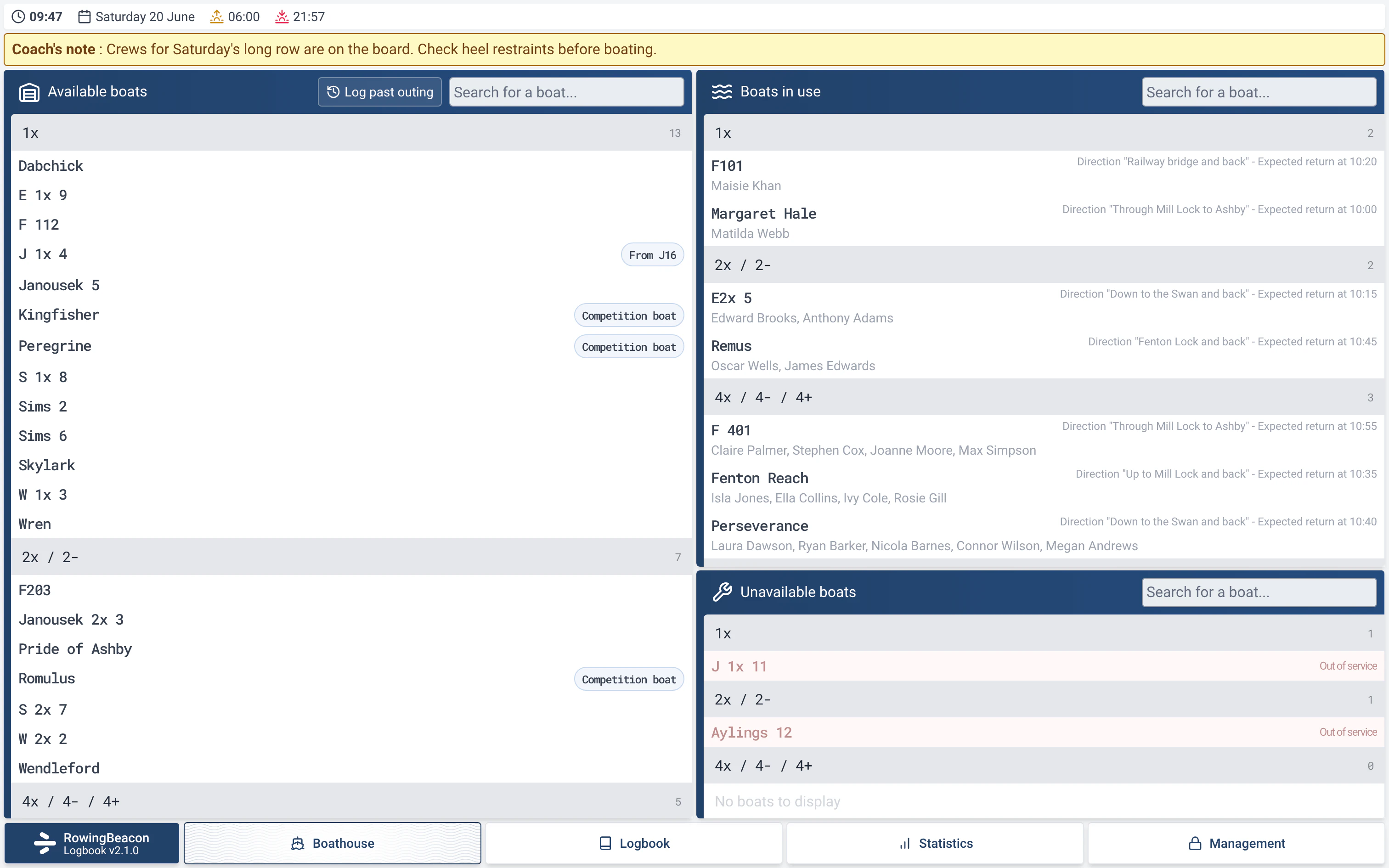The width and height of the screenshot is (1389, 868).
Task: Click the sunset icon beside 21:57
Action: [x=281, y=17]
